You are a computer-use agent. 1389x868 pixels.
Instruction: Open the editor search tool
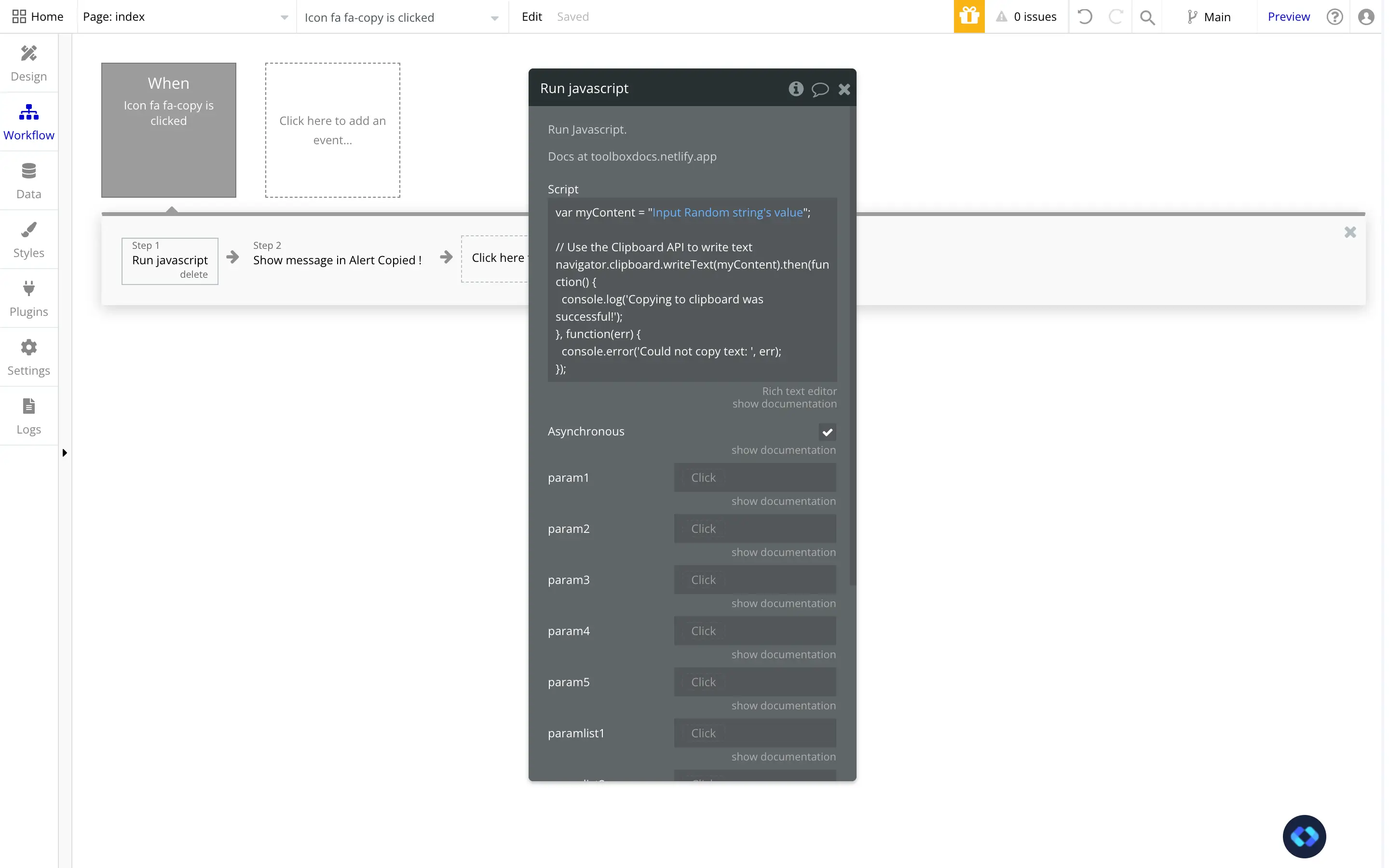[1147, 17]
